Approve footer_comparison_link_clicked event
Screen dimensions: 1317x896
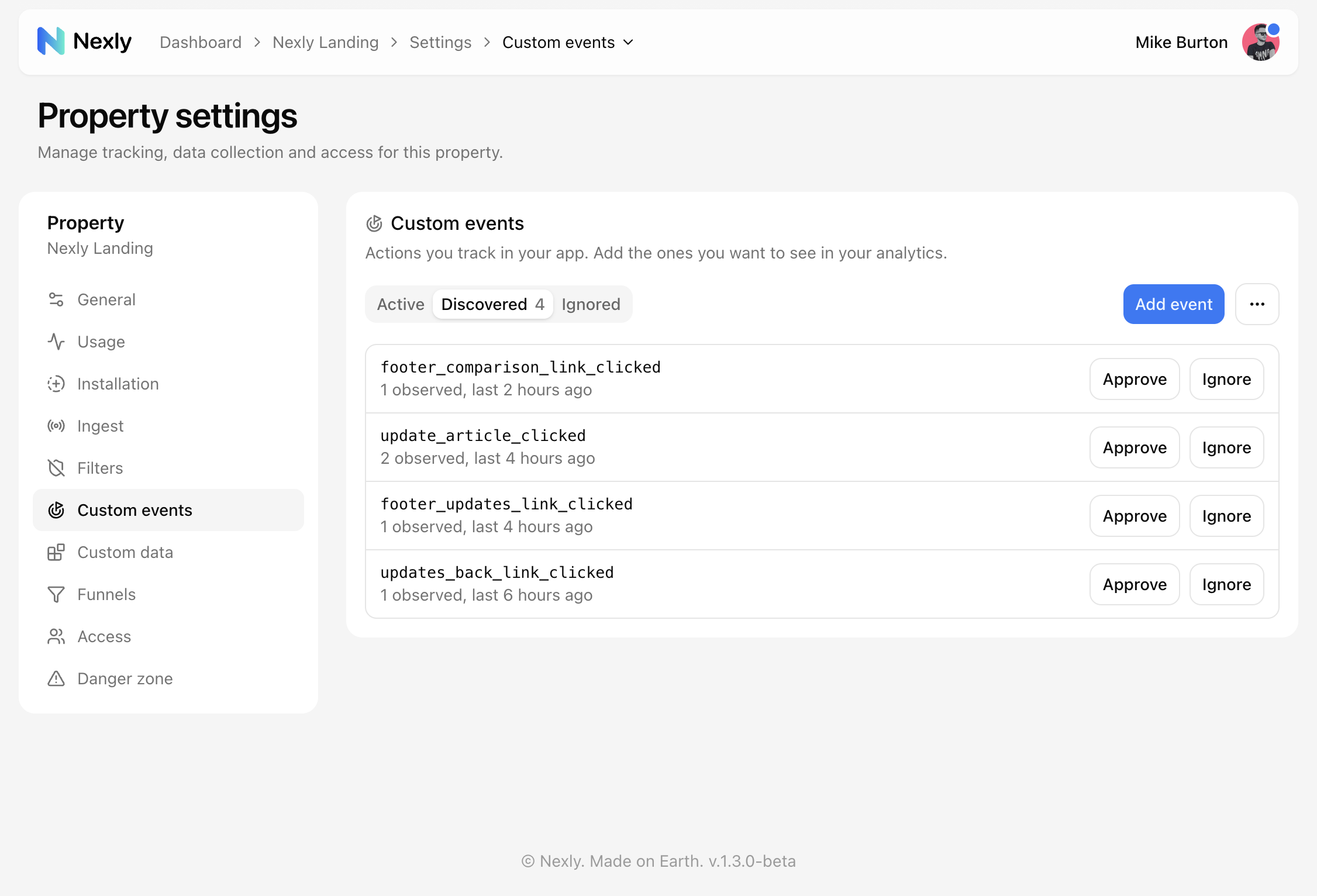[x=1135, y=379]
